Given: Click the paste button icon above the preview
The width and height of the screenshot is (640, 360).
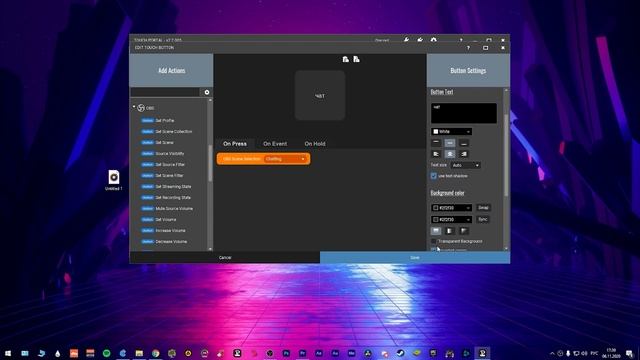Looking at the screenshot, I should [x=356, y=59].
